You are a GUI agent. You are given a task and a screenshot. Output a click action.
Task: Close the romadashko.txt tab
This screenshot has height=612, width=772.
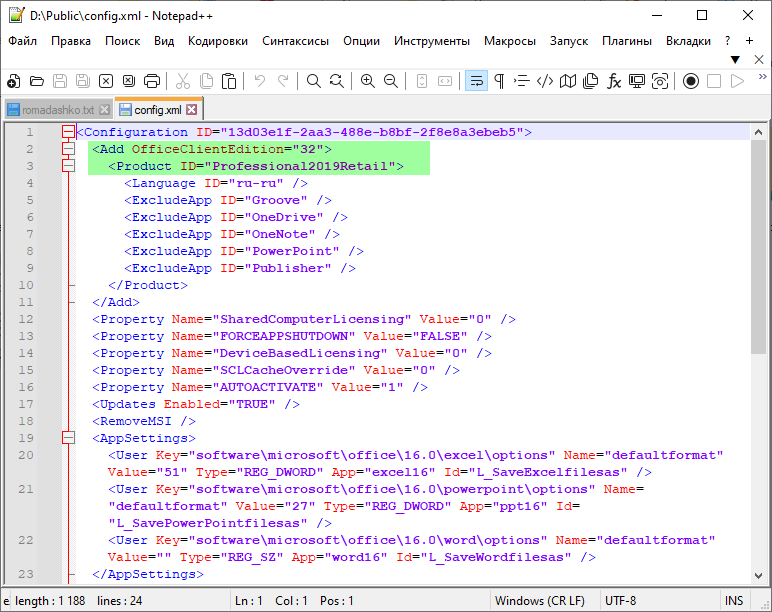click(x=104, y=110)
